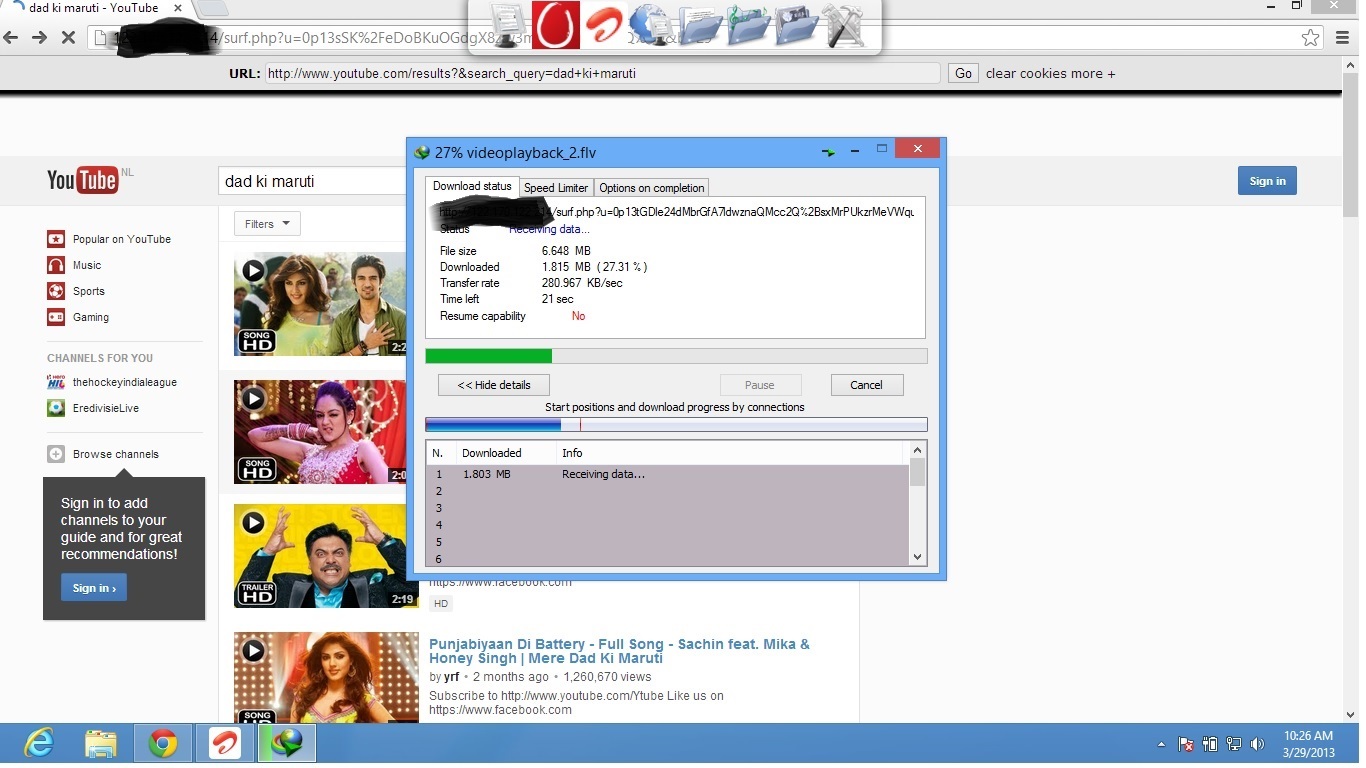This screenshot has height=768, width=1366.
Task: Launch the red circle app in the dock
Action: click(x=555, y=26)
